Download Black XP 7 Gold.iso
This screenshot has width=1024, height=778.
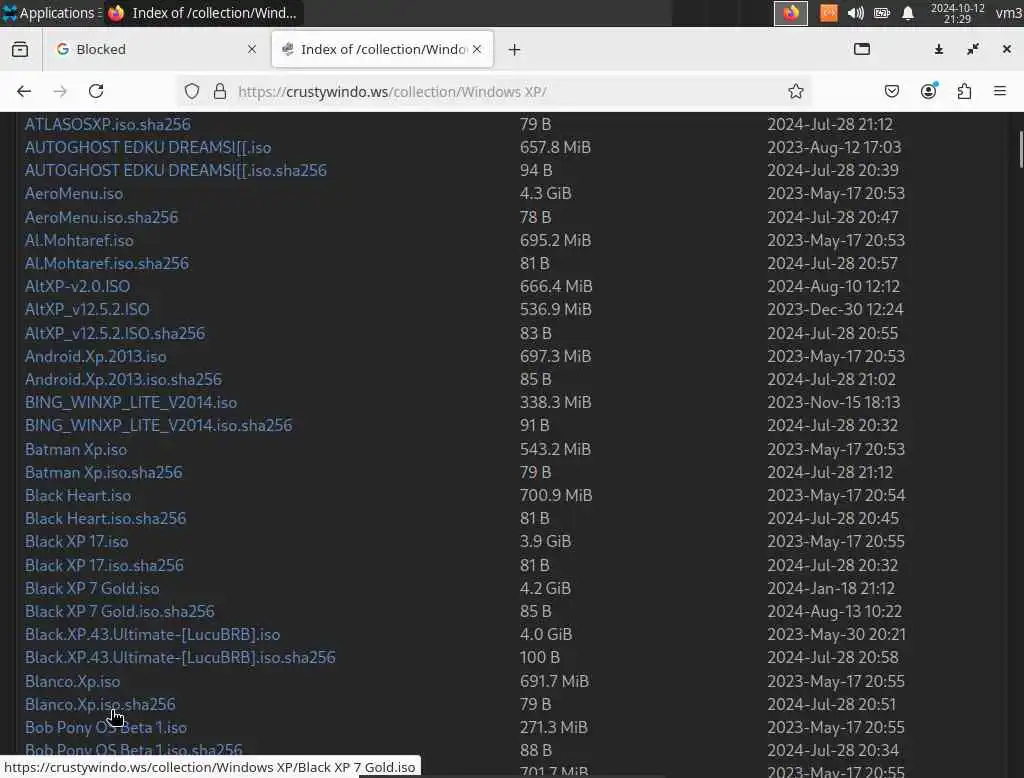(x=92, y=589)
